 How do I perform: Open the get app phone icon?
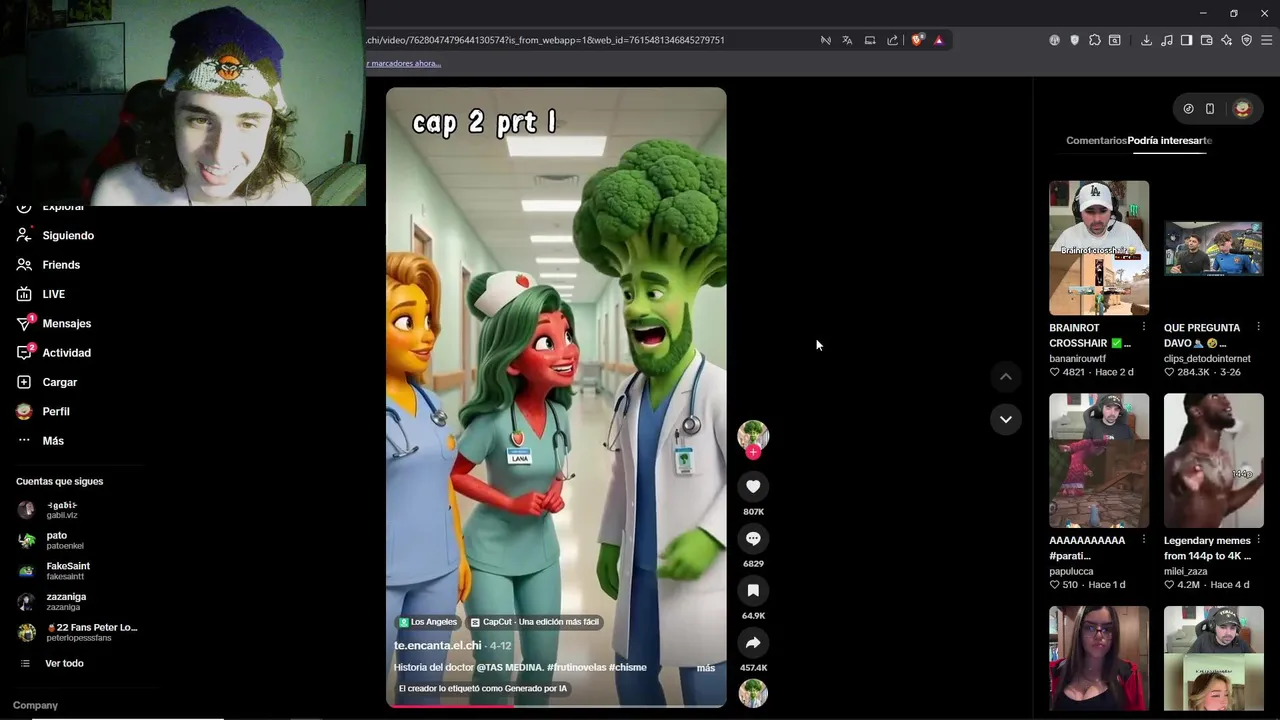point(1210,109)
